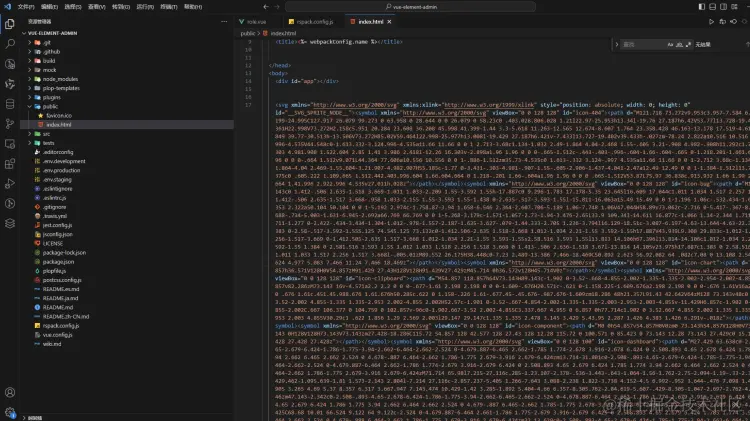Open .env.production file
The width and height of the screenshot is (750, 421).
pyautogui.click(x=127, y=170)
